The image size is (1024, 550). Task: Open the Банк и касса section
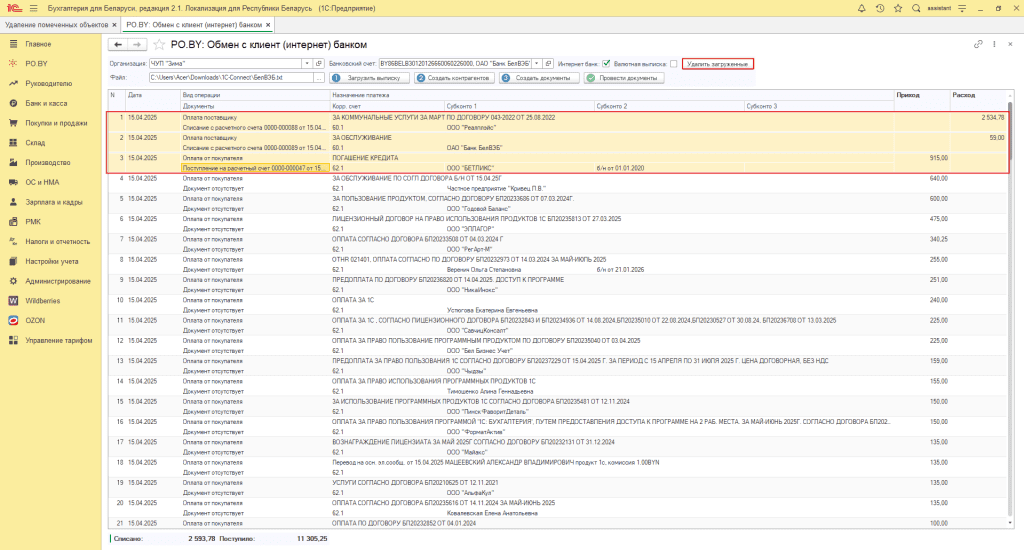(45, 103)
